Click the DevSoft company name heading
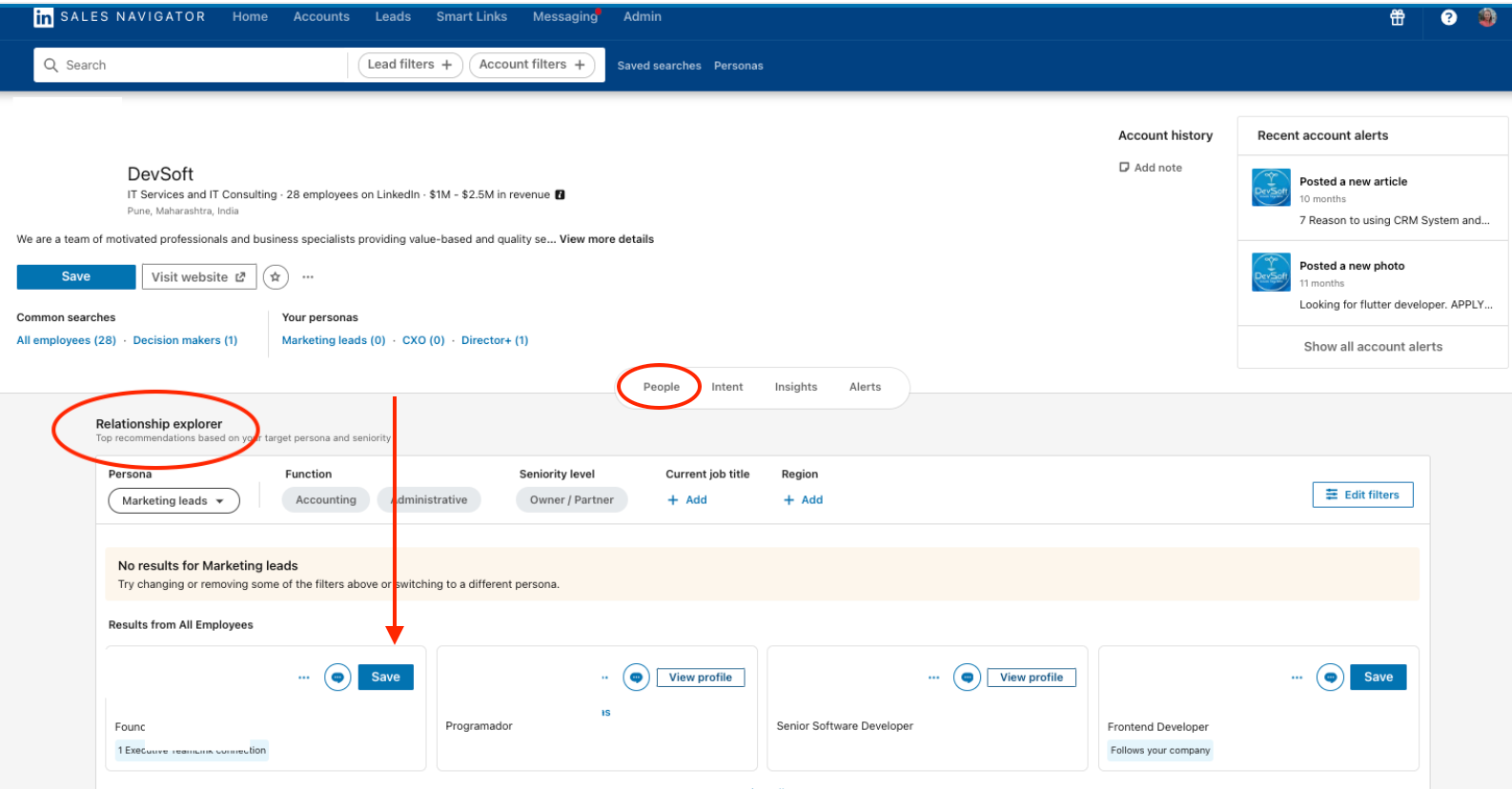Screen dimensions: 1512x789 (x=160, y=174)
